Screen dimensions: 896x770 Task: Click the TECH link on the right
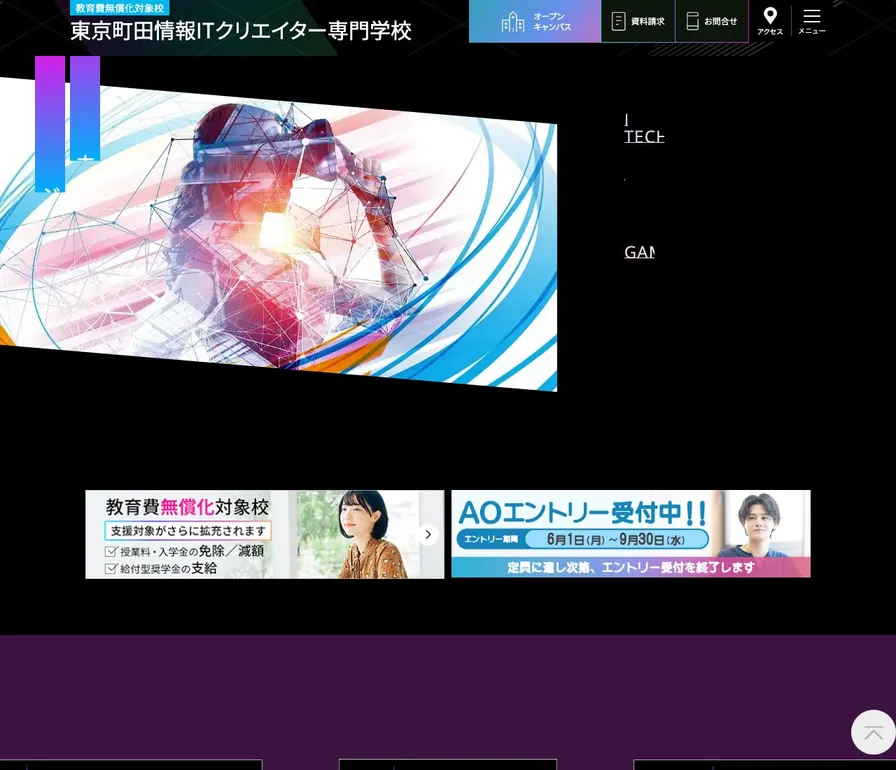(x=644, y=137)
